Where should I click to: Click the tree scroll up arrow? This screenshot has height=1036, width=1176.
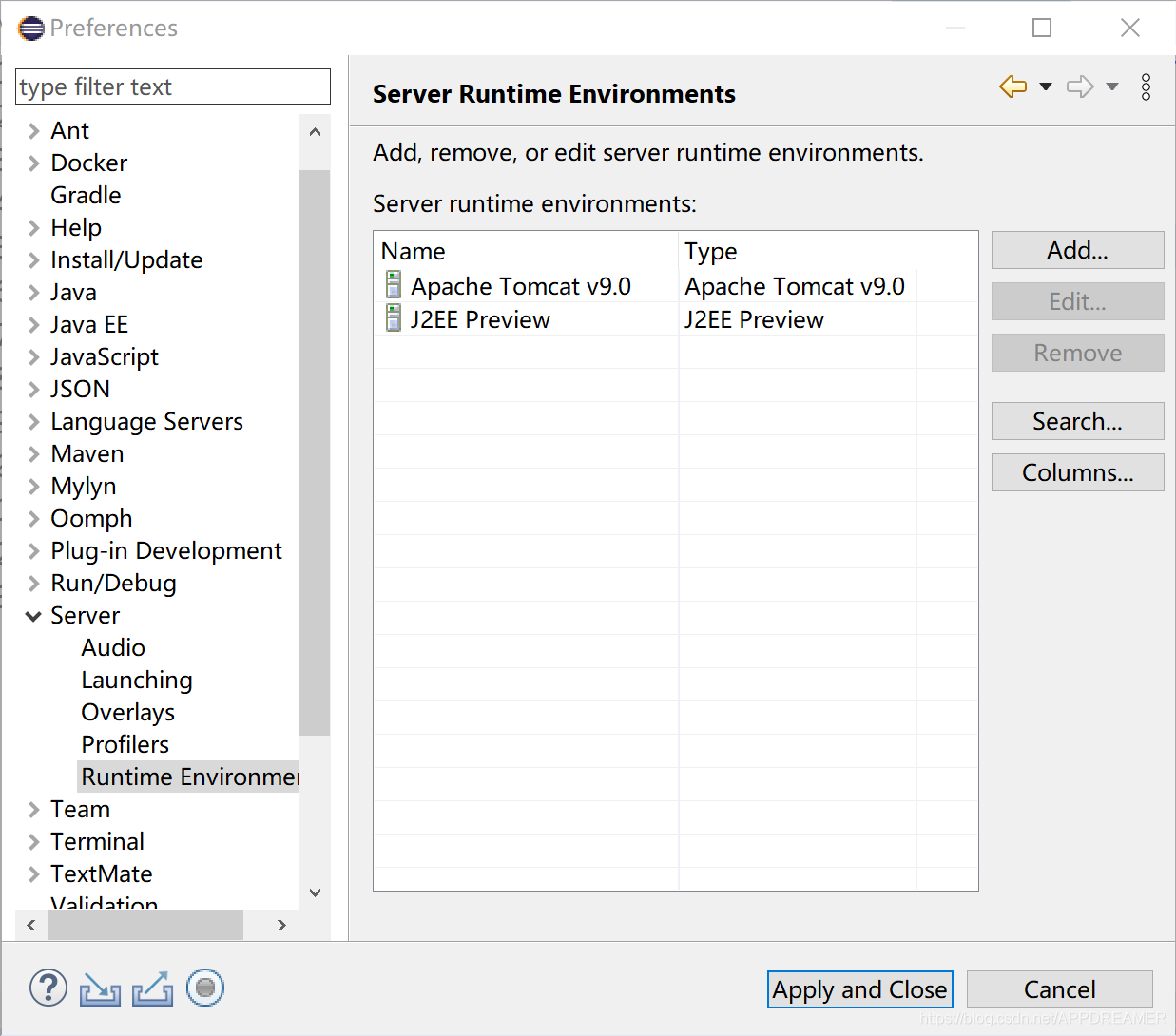(315, 132)
